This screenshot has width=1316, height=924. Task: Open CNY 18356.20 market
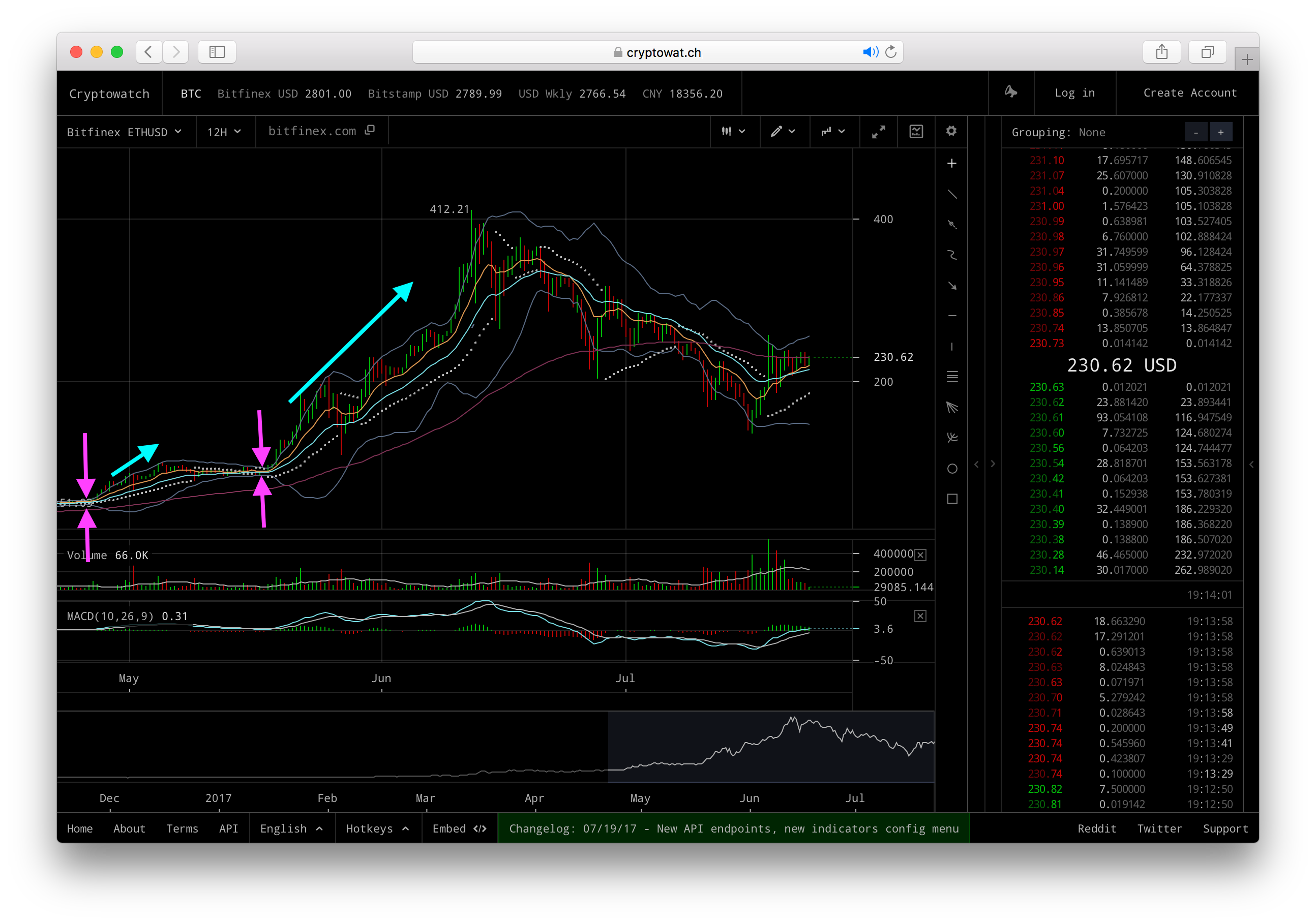point(682,94)
